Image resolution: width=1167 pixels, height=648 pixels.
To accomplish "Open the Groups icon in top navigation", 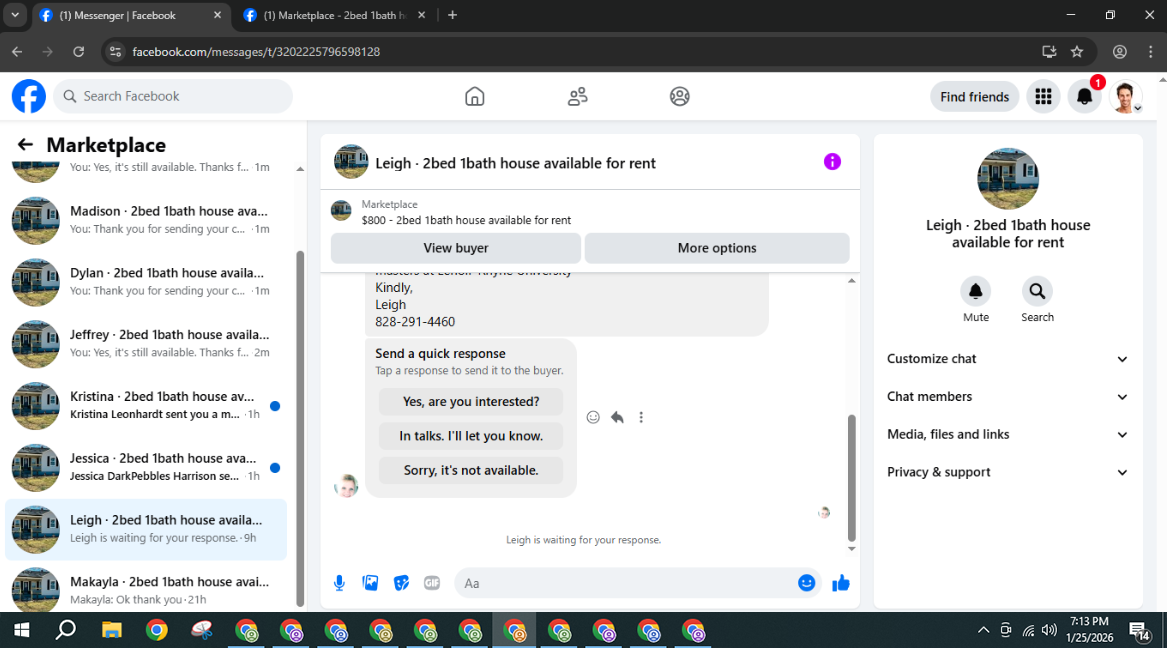I will point(680,97).
